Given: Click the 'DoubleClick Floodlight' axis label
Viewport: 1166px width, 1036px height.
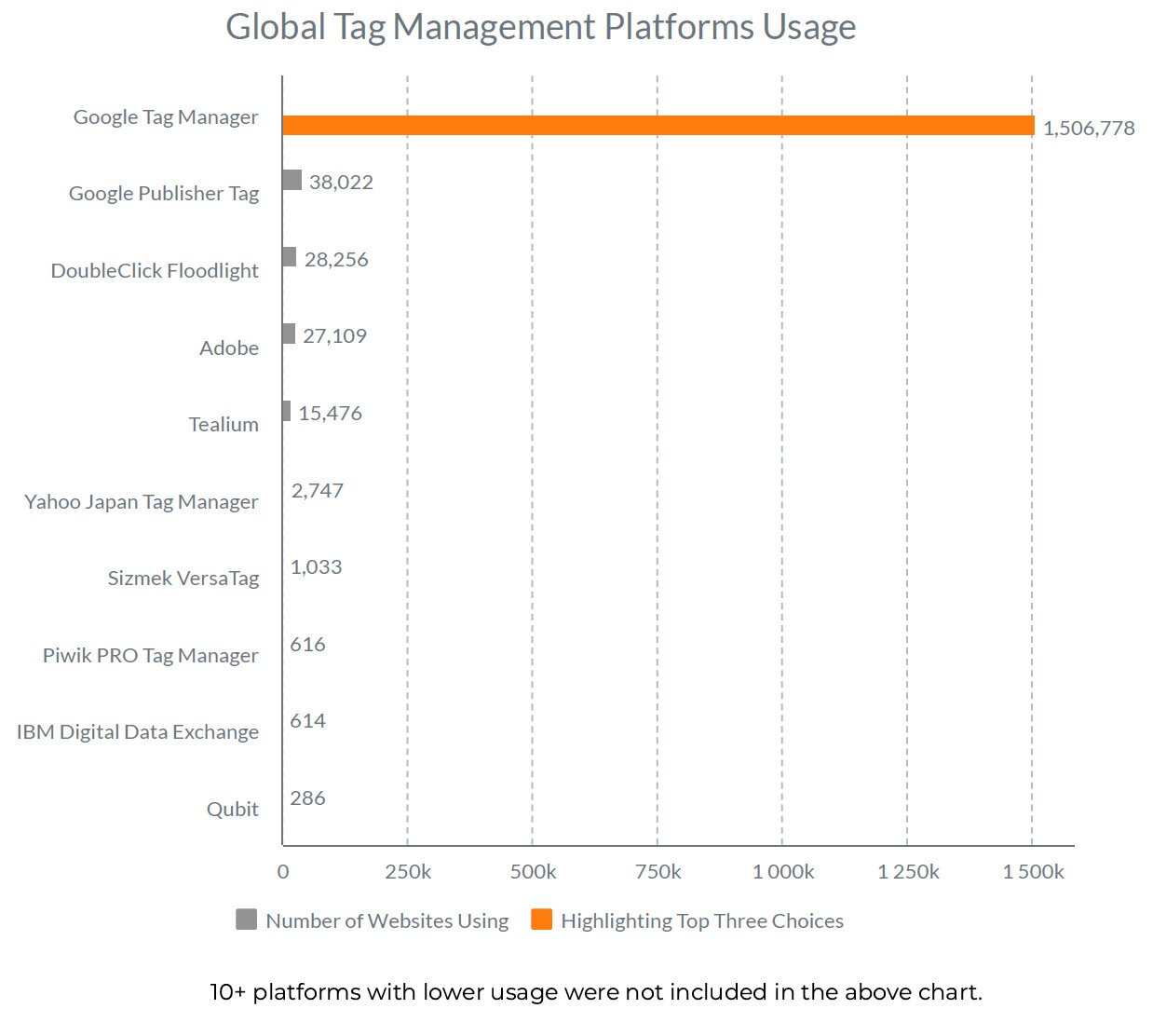Looking at the screenshot, I should pyautogui.click(x=155, y=271).
